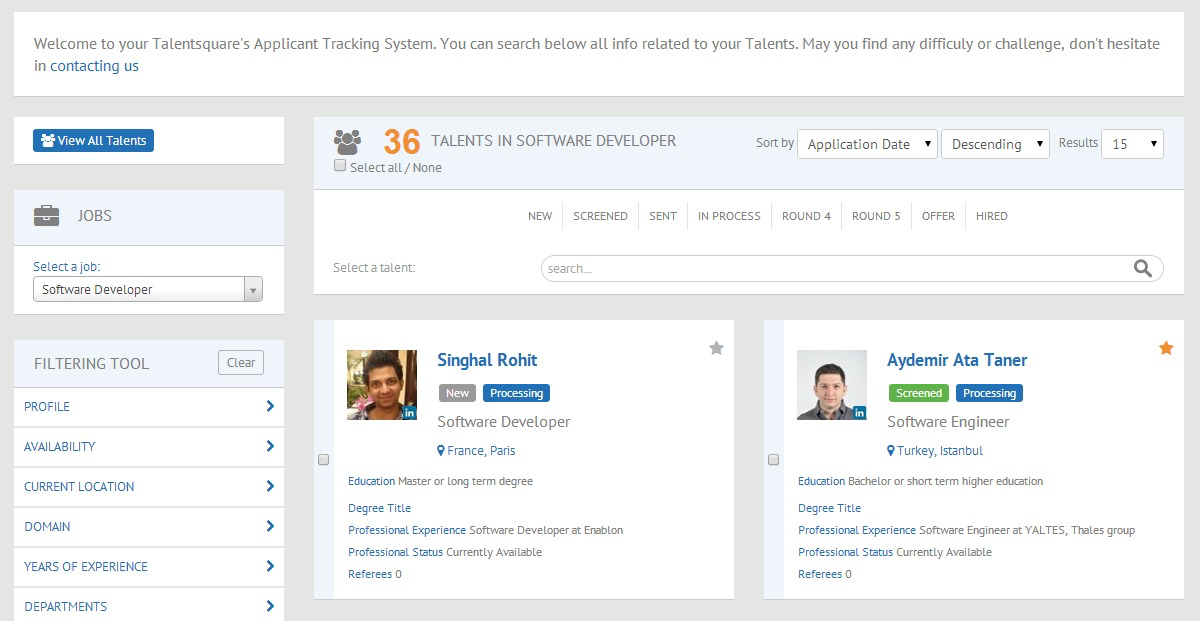Click the talents group icon beside the count 36

[x=347, y=142]
